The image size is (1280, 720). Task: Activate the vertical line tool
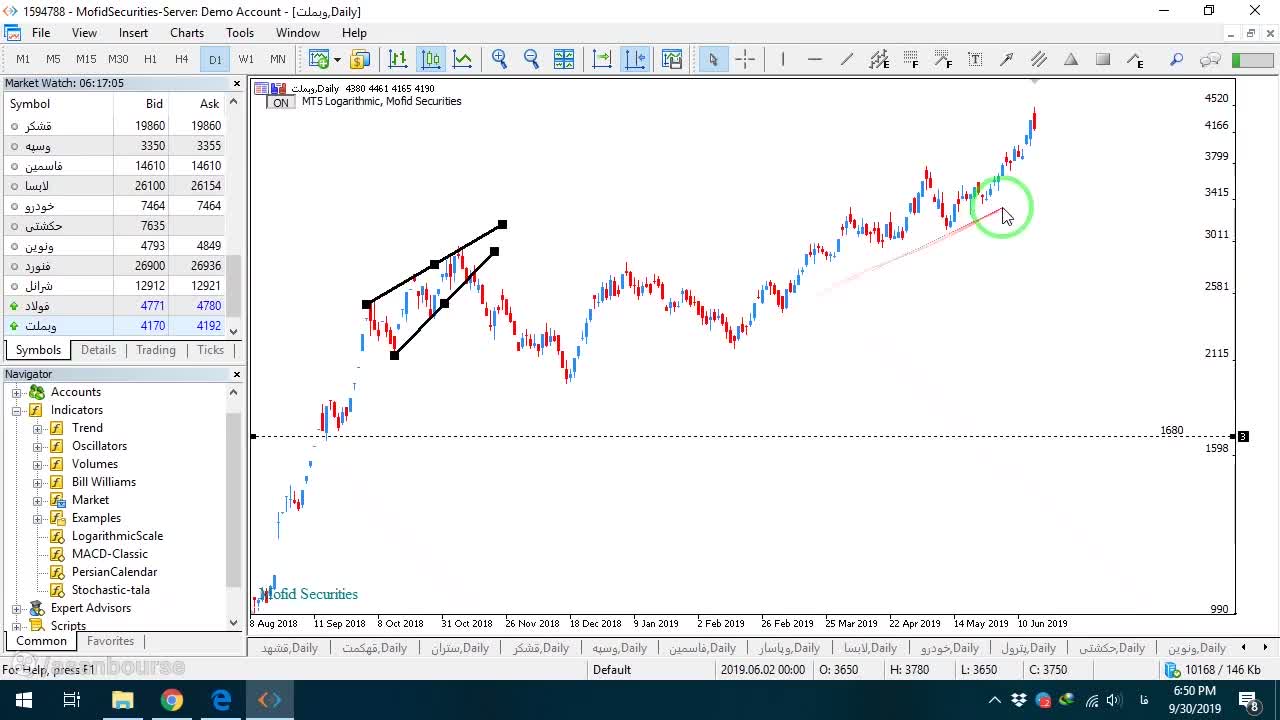pyautogui.click(x=783, y=59)
